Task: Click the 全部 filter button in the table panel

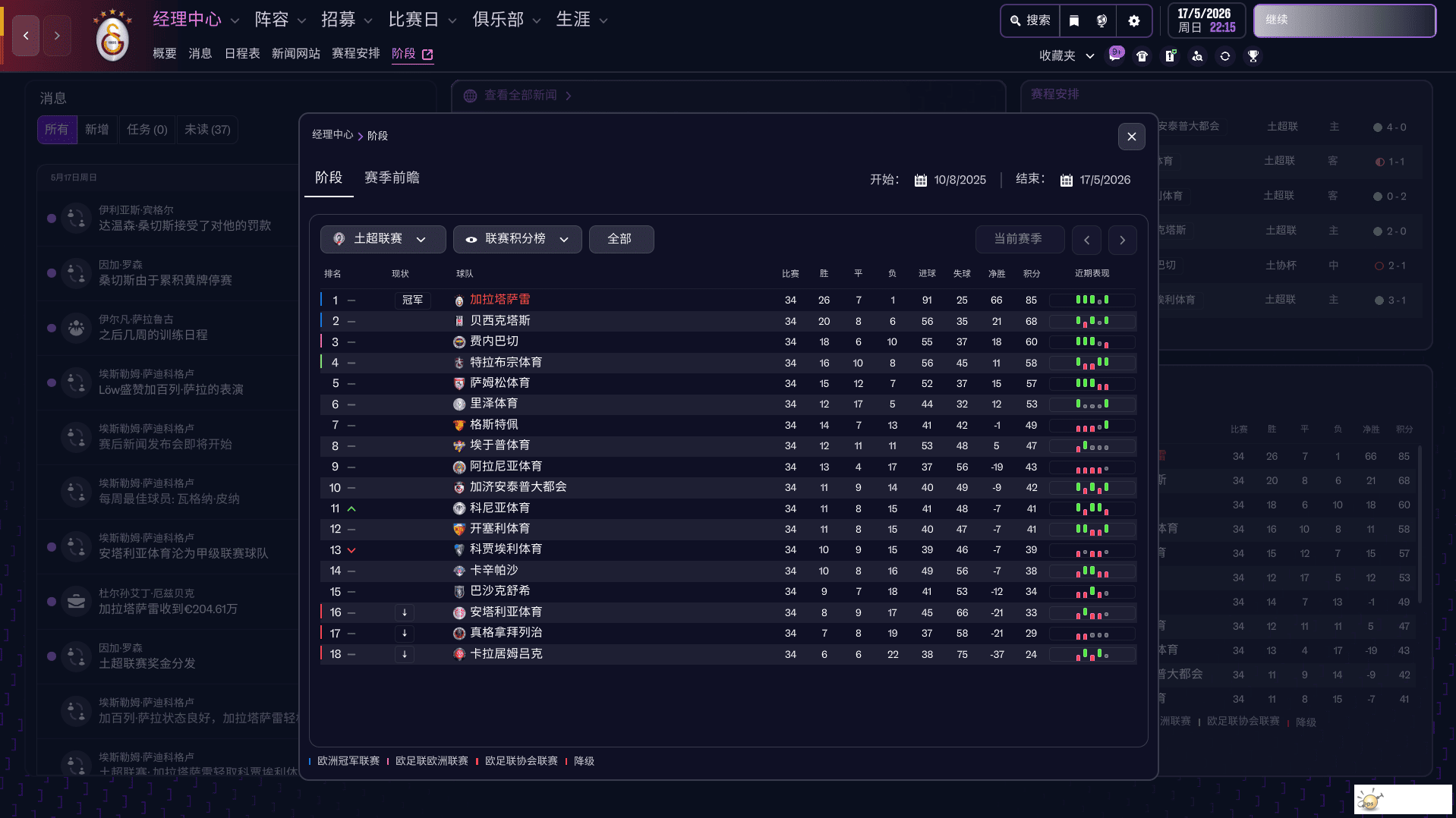Action: pyautogui.click(x=621, y=239)
